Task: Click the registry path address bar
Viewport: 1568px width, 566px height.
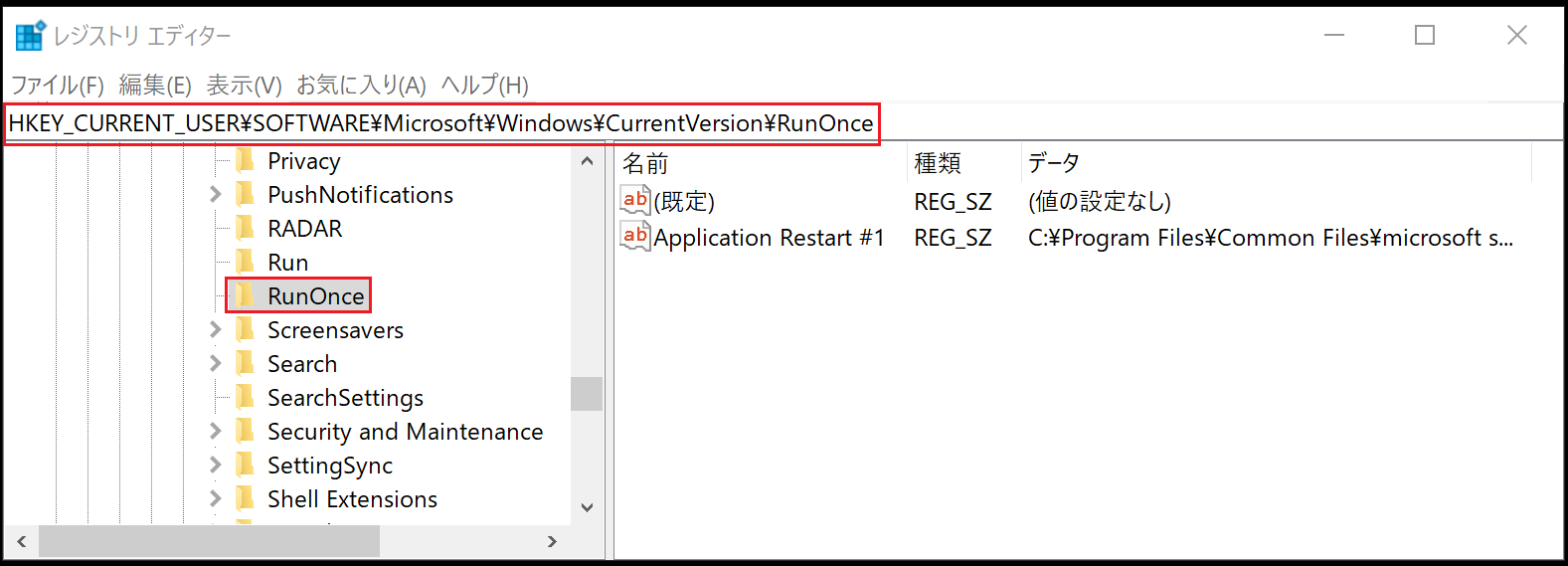Action: 783,123
